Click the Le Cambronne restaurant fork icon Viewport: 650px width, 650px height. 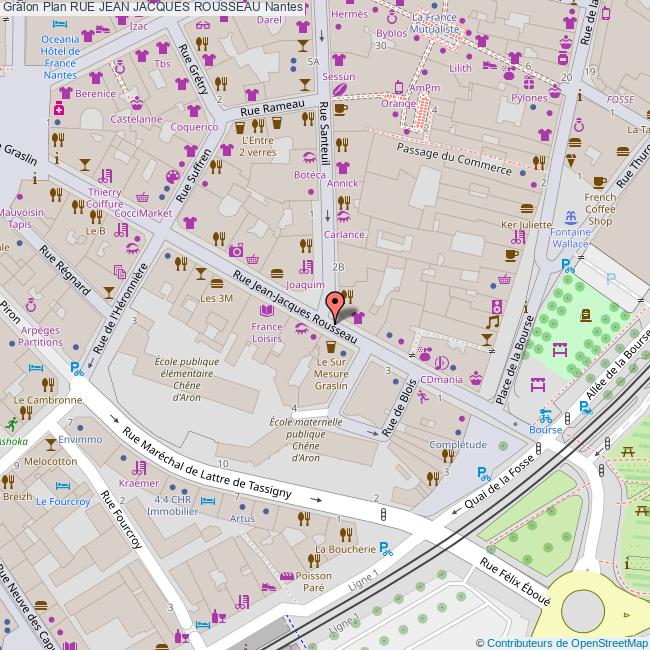click(48, 385)
